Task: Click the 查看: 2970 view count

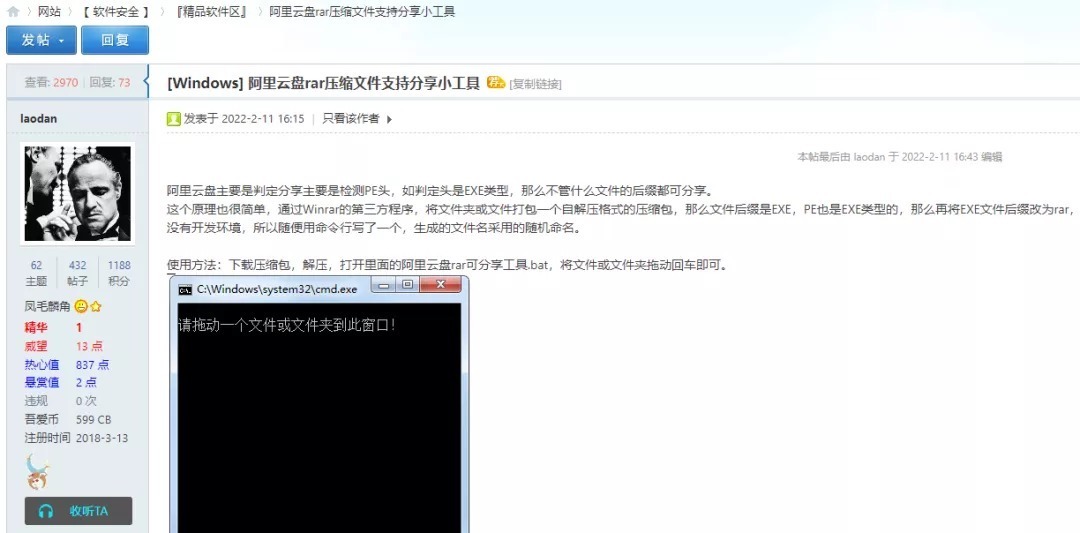Action: pos(52,83)
